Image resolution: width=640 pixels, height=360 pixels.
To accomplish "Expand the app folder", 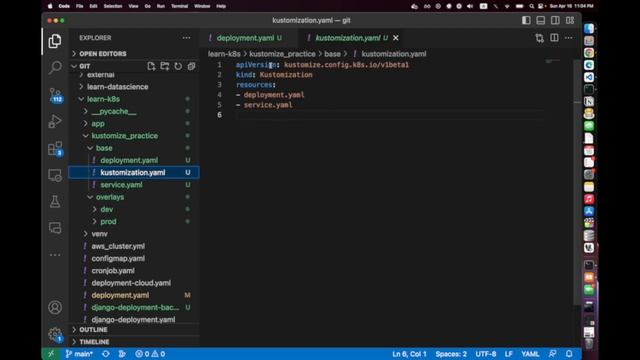I will pos(98,123).
